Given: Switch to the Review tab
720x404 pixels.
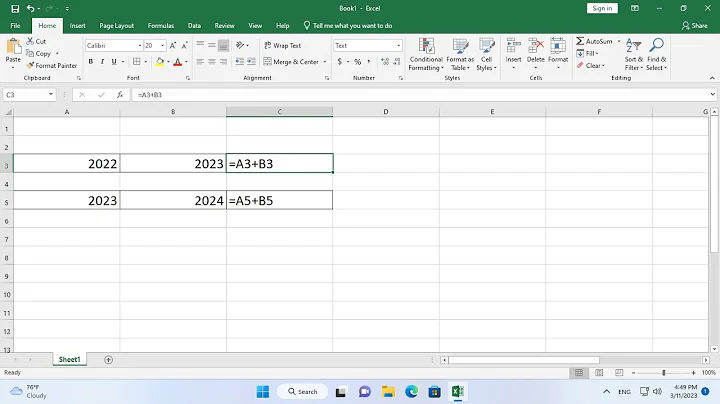Looking at the screenshot, I should tap(224, 26).
